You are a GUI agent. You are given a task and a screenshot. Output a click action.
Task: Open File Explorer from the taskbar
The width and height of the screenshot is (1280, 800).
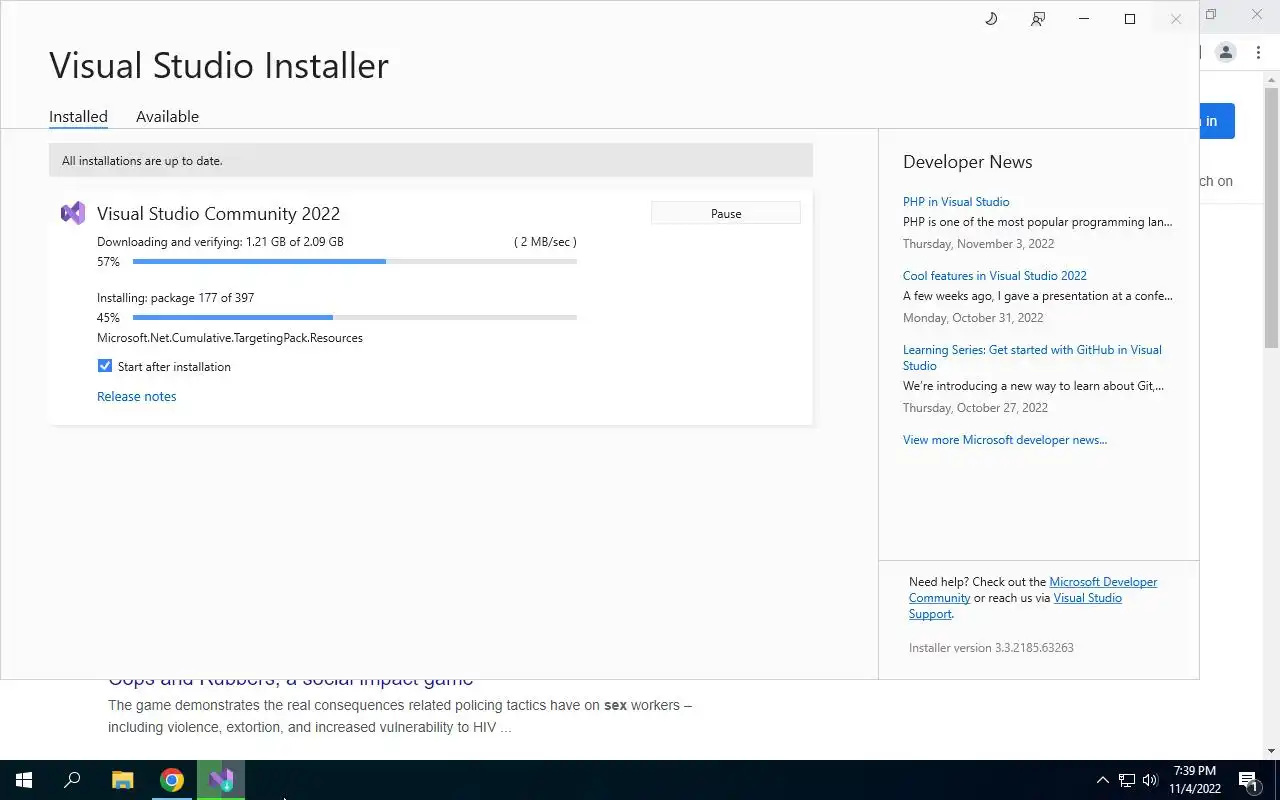click(x=122, y=780)
